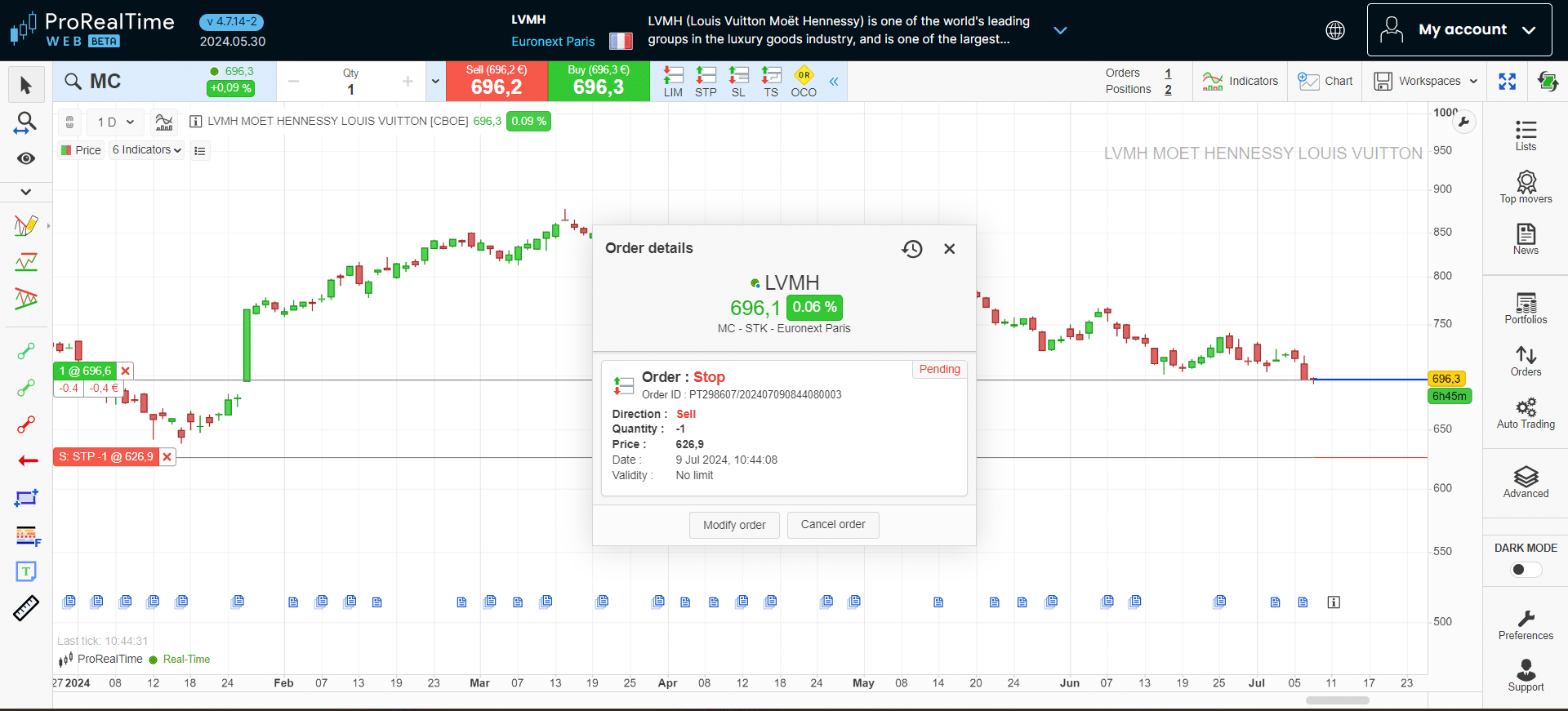Open the Chart menu

[x=1325, y=81]
